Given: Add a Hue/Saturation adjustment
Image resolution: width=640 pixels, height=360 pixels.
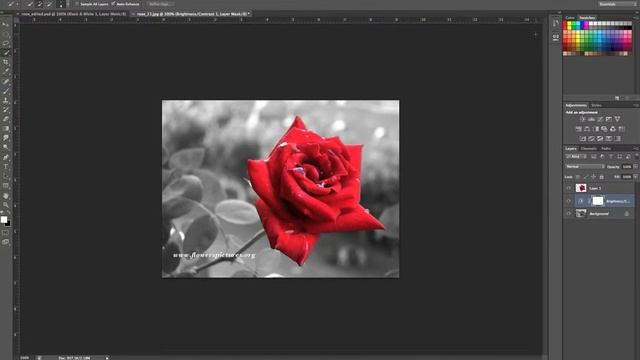Looking at the screenshot, I should pyautogui.click(x=578, y=129).
